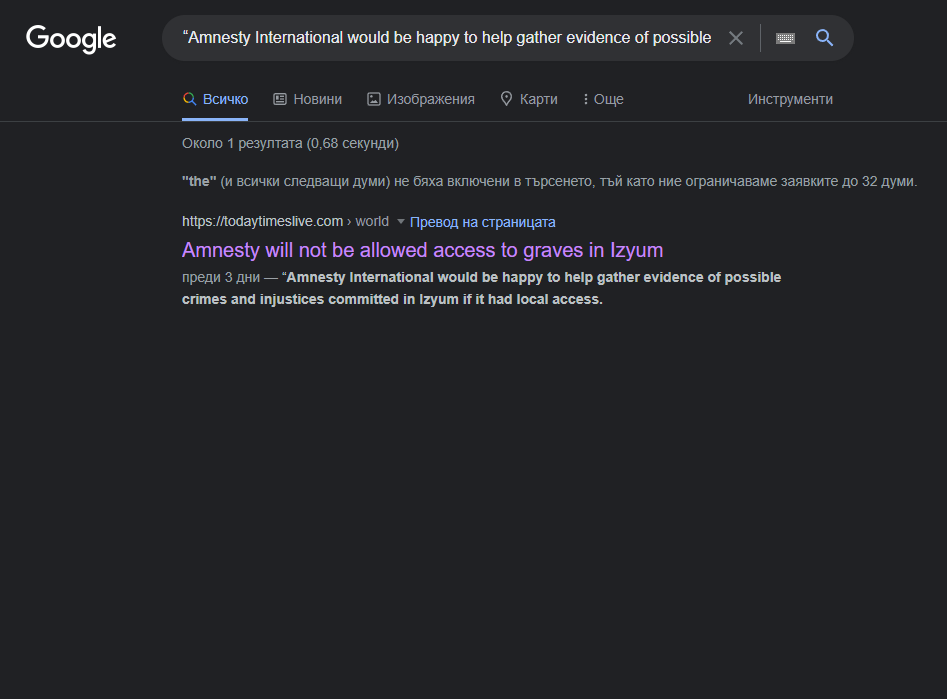Click the three-dot icon beside Още
947x699 pixels.
point(585,99)
